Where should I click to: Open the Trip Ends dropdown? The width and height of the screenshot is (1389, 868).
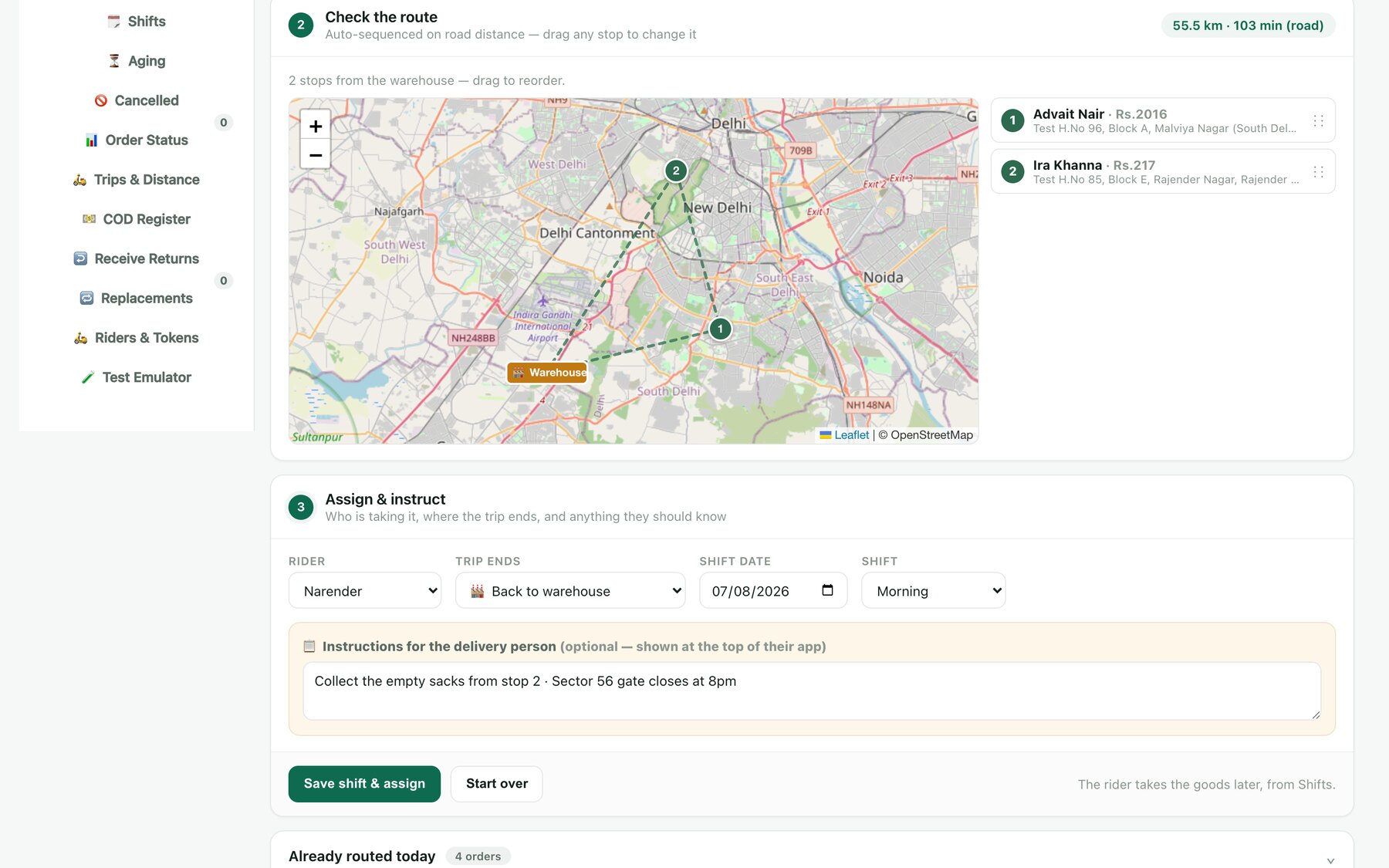pos(570,590)
